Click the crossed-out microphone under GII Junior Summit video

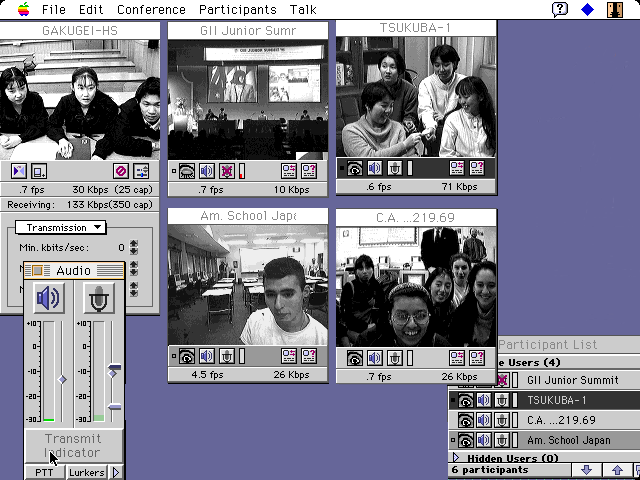pos(227,170)
